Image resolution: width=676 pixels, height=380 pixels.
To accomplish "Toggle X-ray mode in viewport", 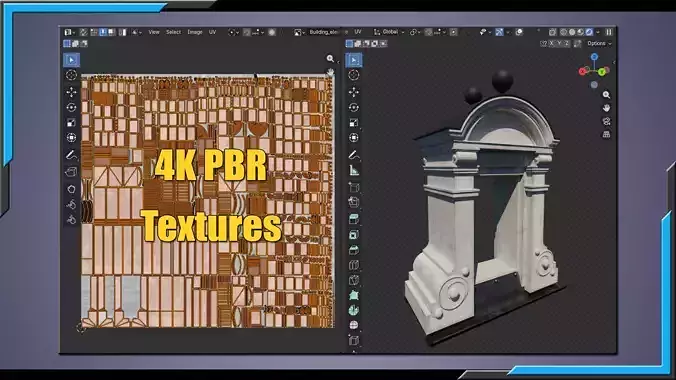I will 553,32.
